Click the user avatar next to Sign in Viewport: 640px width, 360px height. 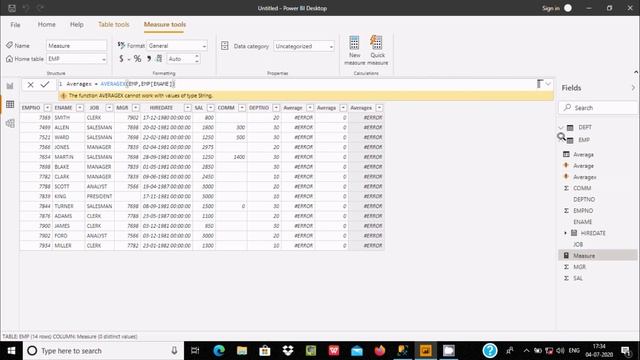568,8
